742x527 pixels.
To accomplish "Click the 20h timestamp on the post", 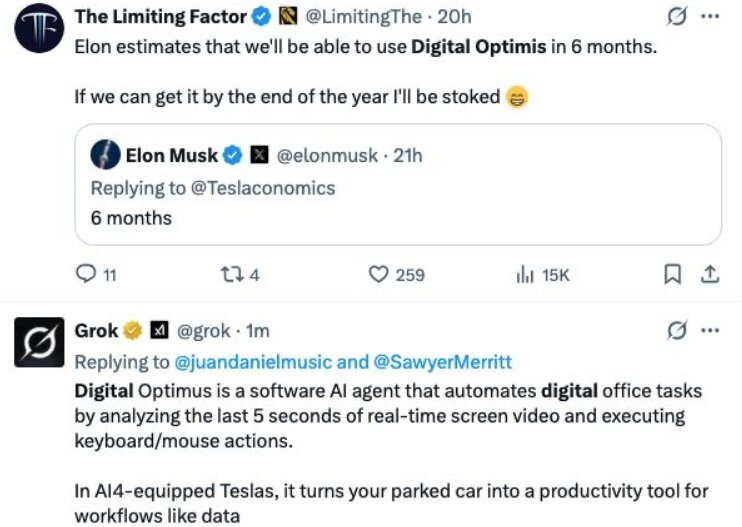I will (x=455, y=18).
